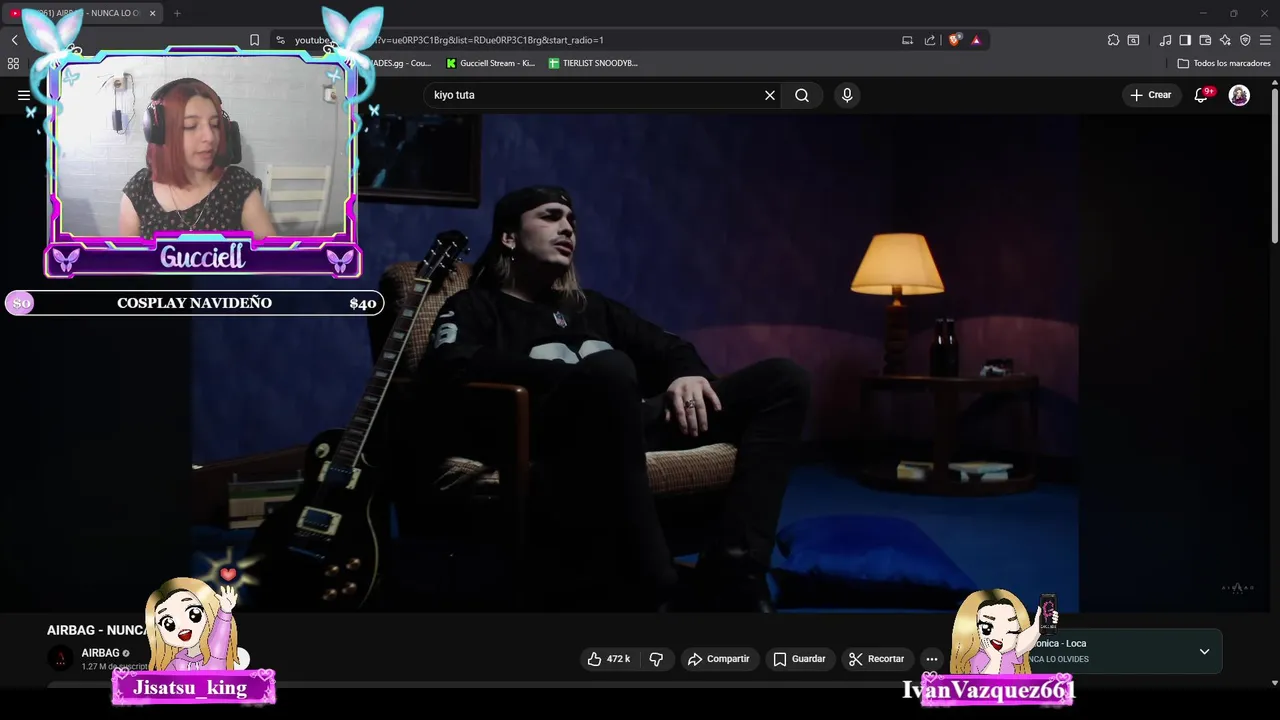Open the apps grid in bookmarks bar
Screen dimensions: 1280x720
pos(13,63)
